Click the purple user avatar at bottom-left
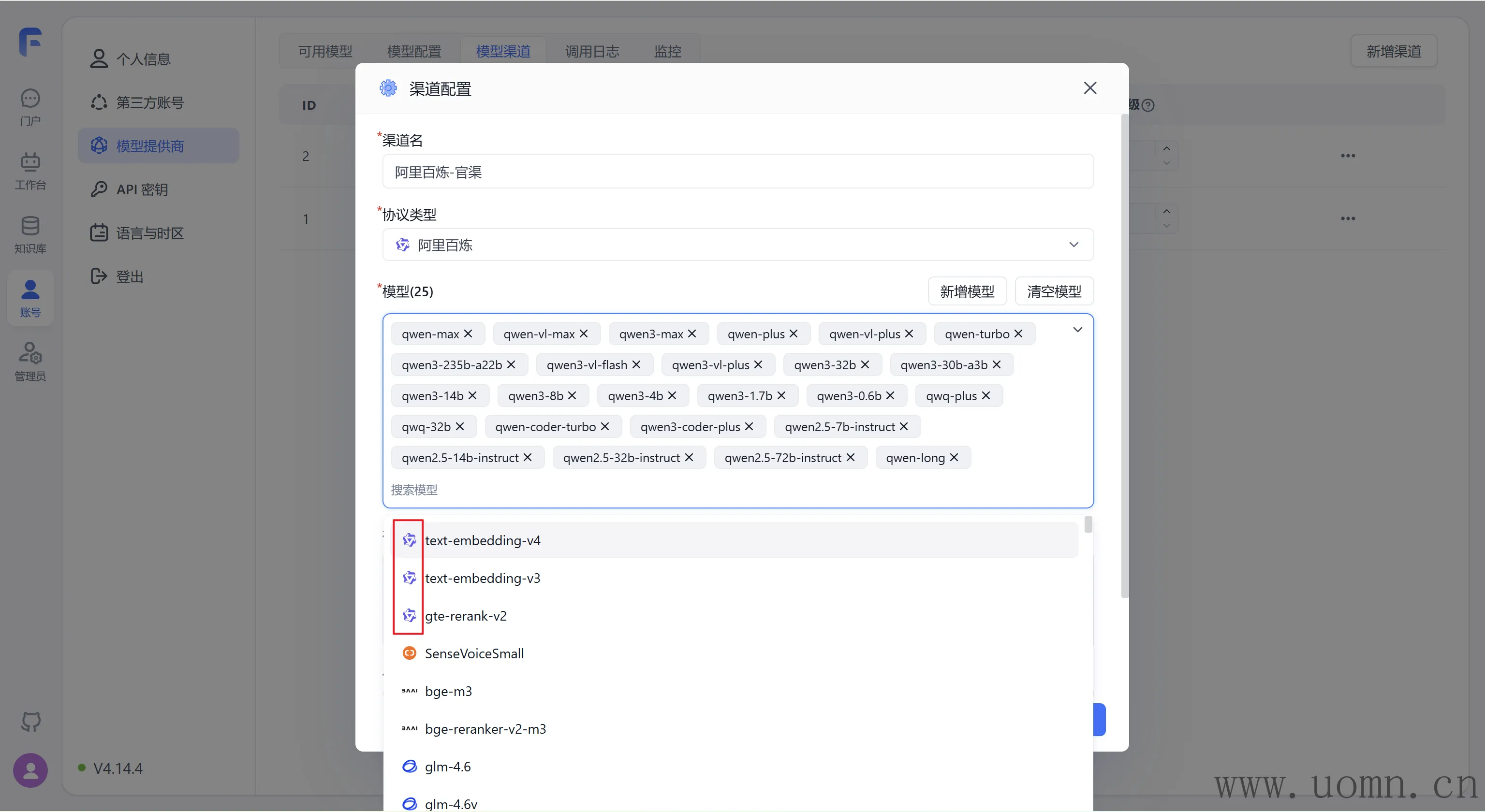1485x812 pixels. [30, 770]
